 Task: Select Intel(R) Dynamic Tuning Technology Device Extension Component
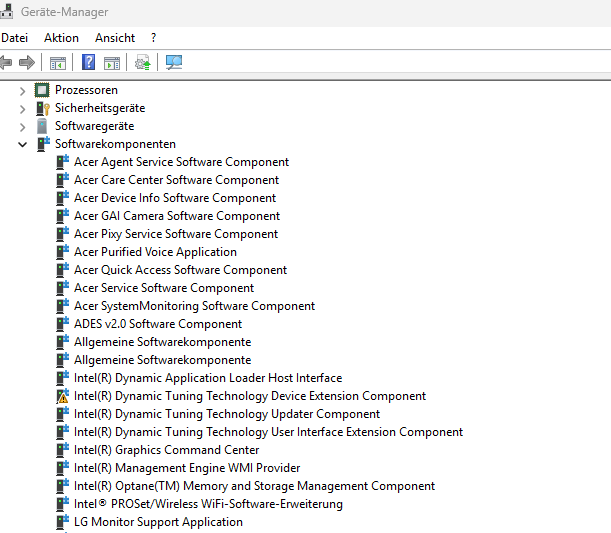tap(250, 396)
